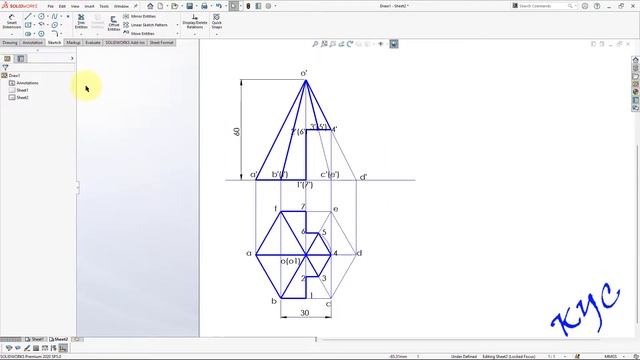Open the Insert menu
The width and height of the screenshot is (640, 360).
(x=89, y=6)
